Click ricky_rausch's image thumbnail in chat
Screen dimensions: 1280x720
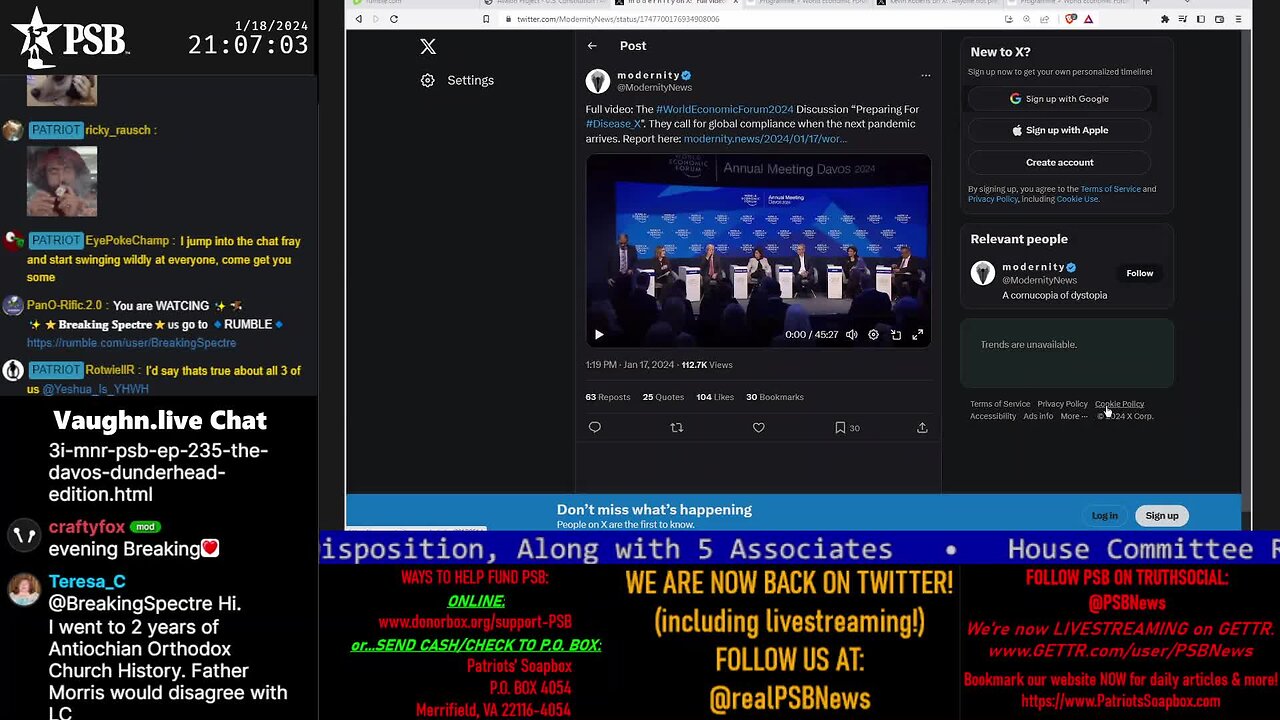tap(62, 181)
